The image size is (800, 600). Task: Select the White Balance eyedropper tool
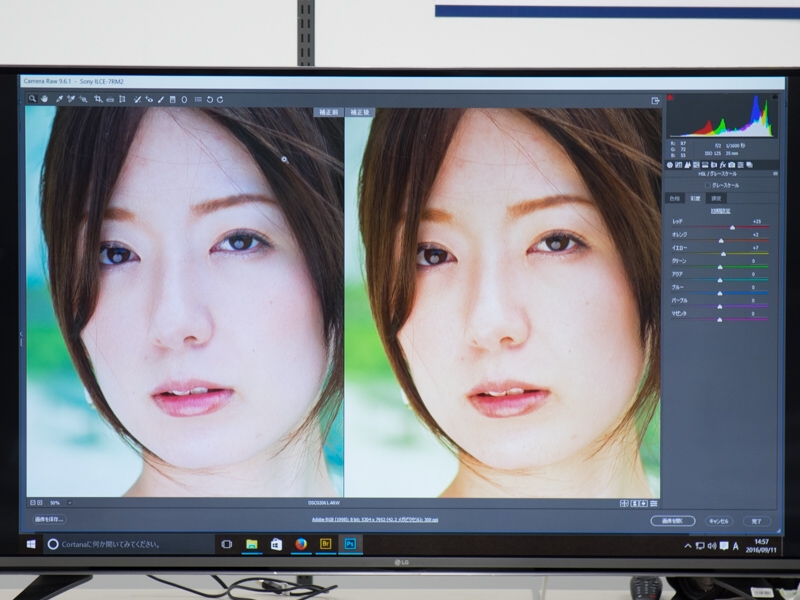point(59,99)
